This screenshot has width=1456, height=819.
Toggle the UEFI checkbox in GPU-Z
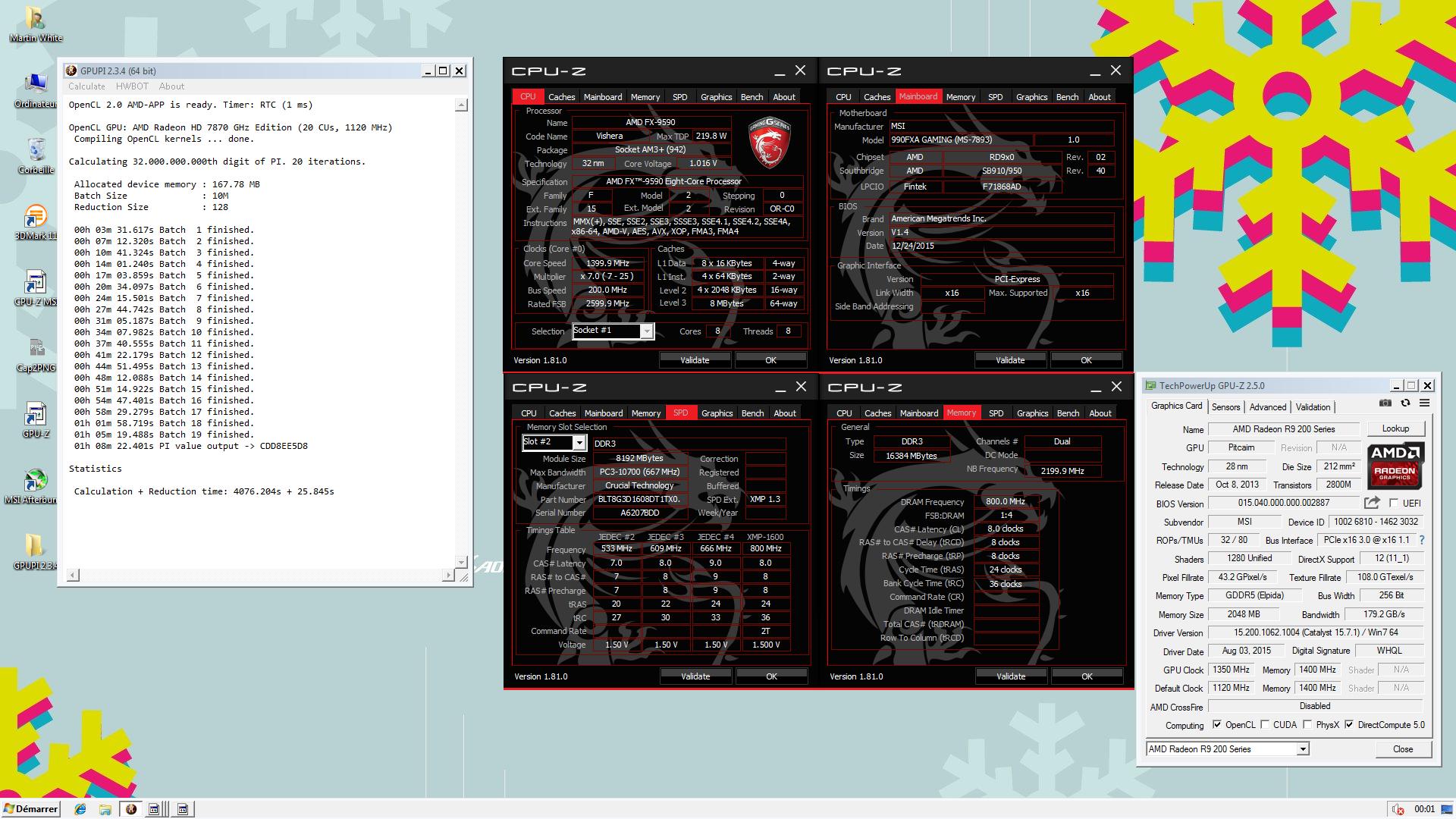1394,503
